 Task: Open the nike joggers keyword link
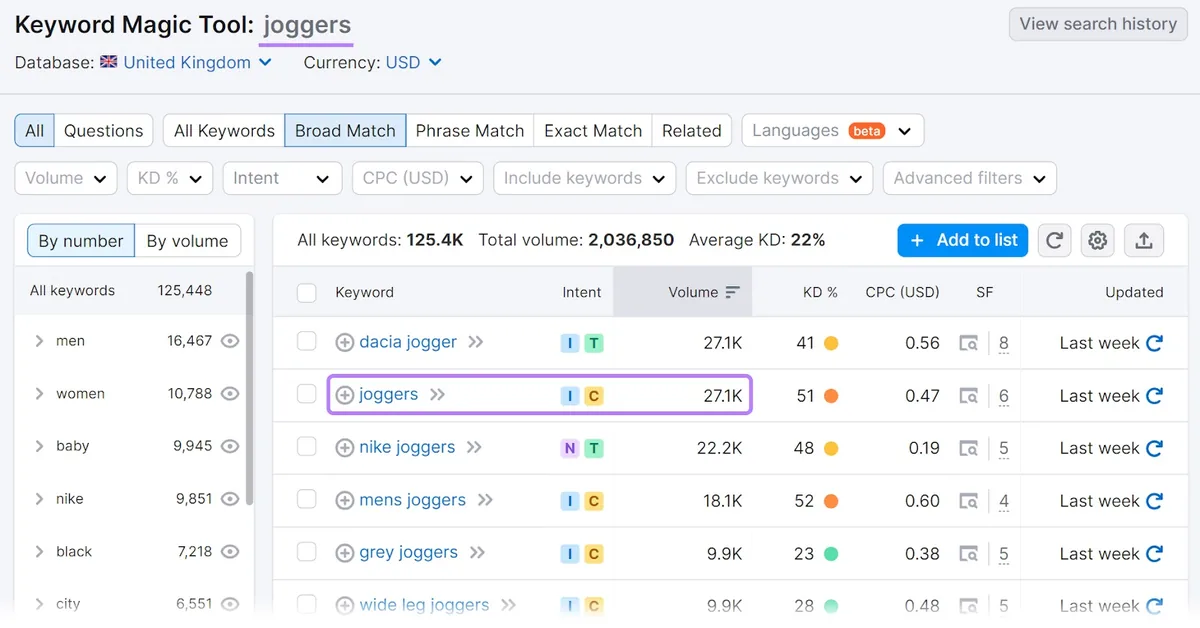[x=407, y=447]
